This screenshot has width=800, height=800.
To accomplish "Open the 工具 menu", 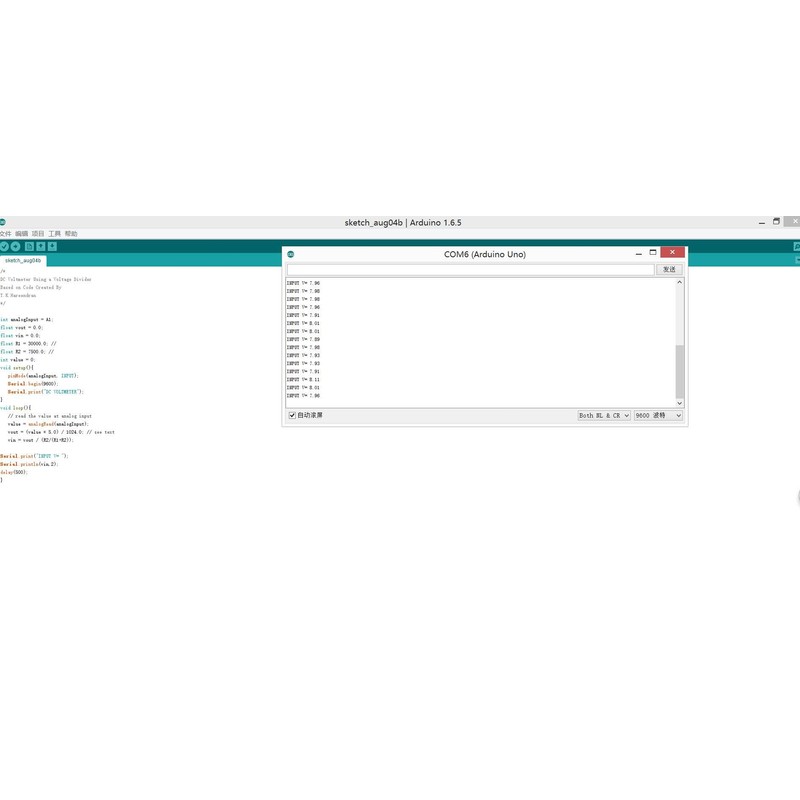I will [55, 234].
